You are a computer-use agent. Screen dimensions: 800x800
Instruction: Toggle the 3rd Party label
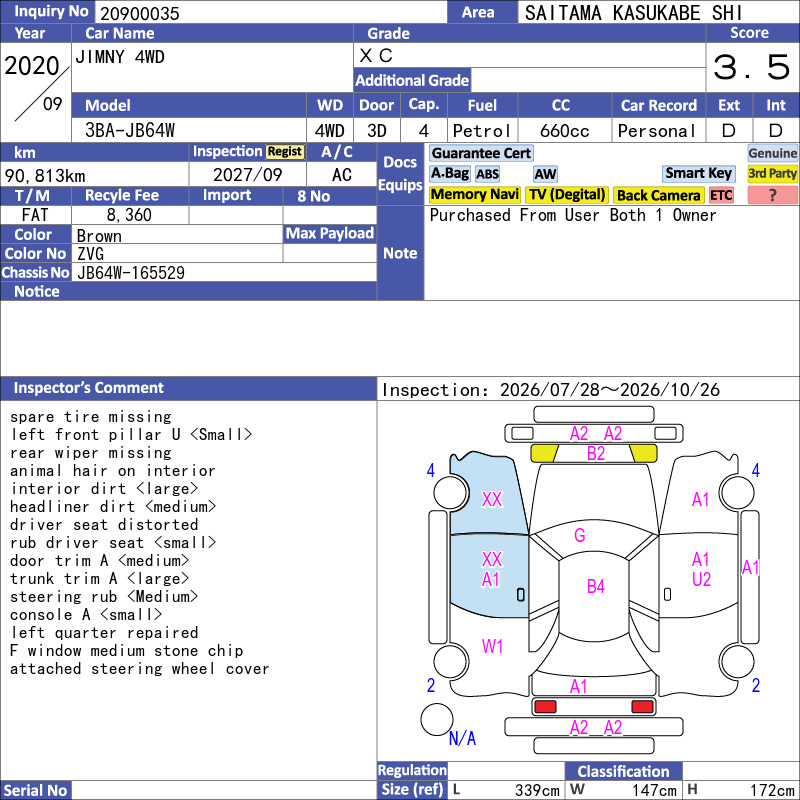coord(772,173)
